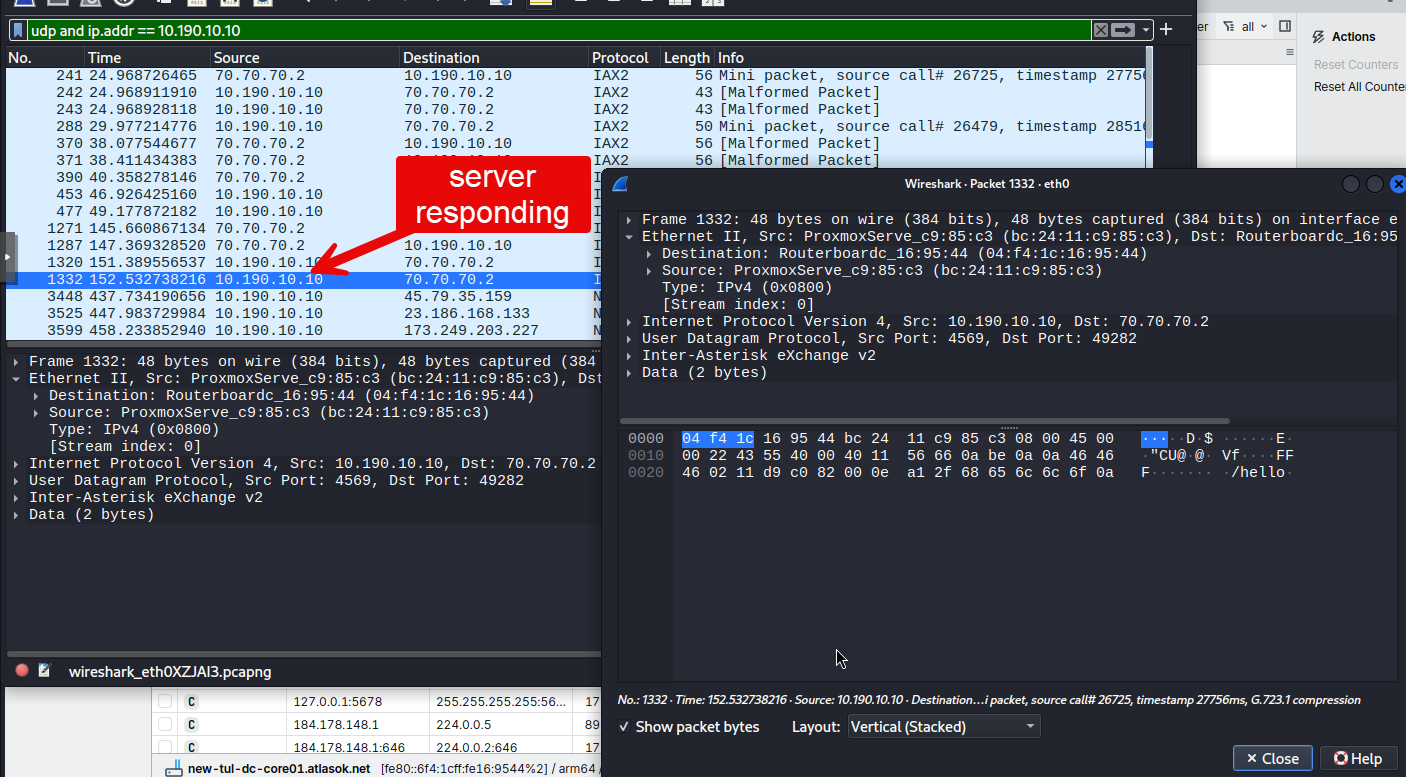This screenshot has height=777, width=1406.
Task: Open expert information via red circle icon
Action: [x=22, y=671]
